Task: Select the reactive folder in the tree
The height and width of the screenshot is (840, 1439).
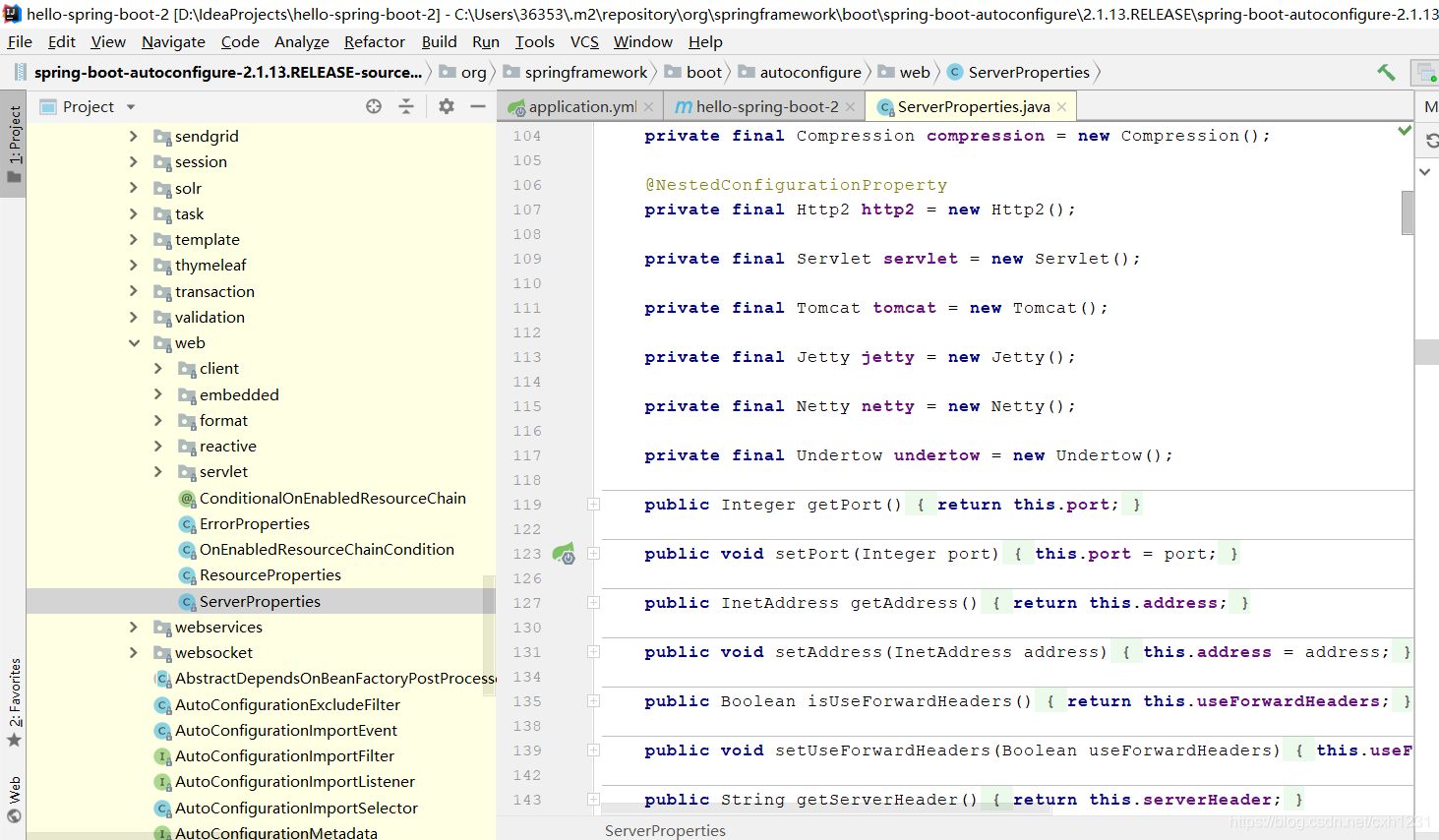Action: point(227,446)
